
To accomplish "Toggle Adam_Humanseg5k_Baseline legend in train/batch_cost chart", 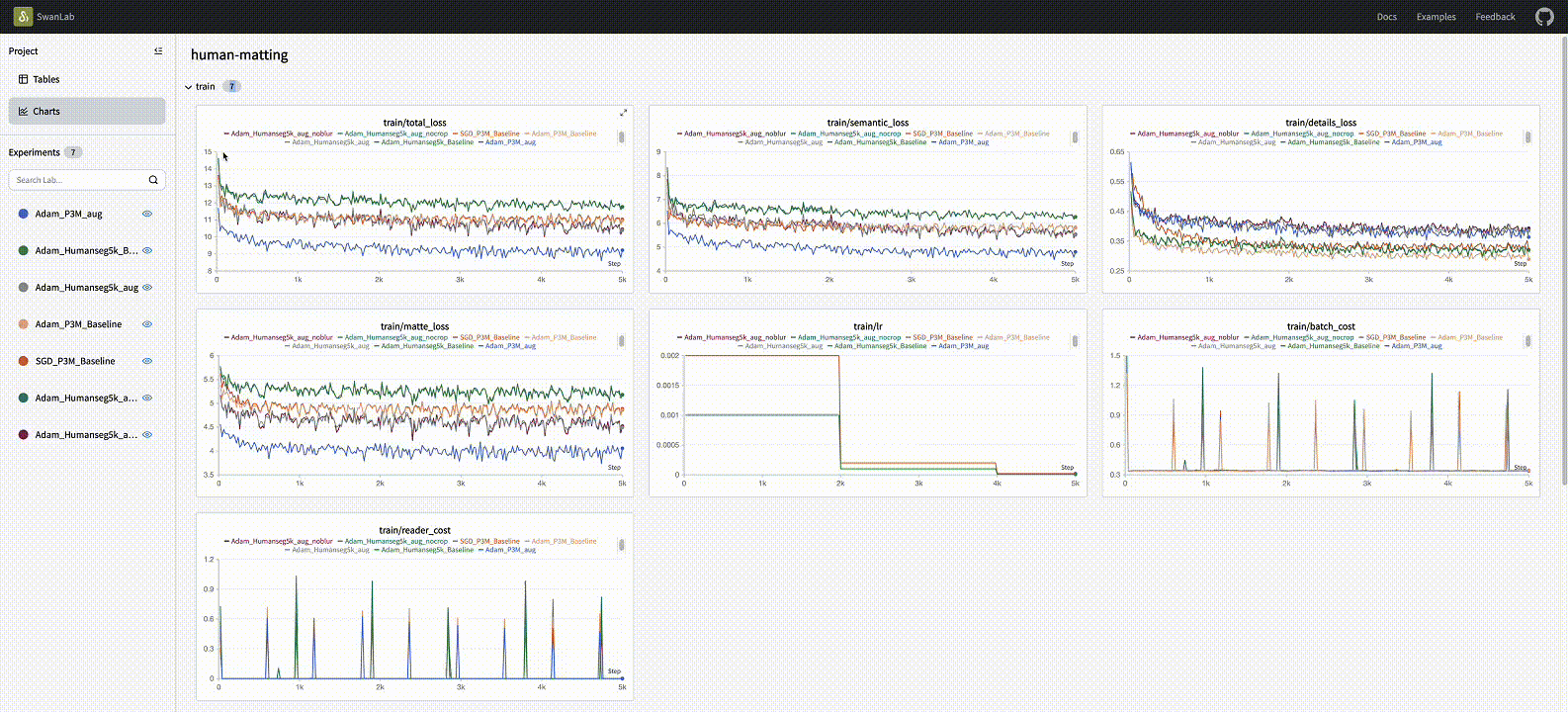I will tap(1329, 346).
